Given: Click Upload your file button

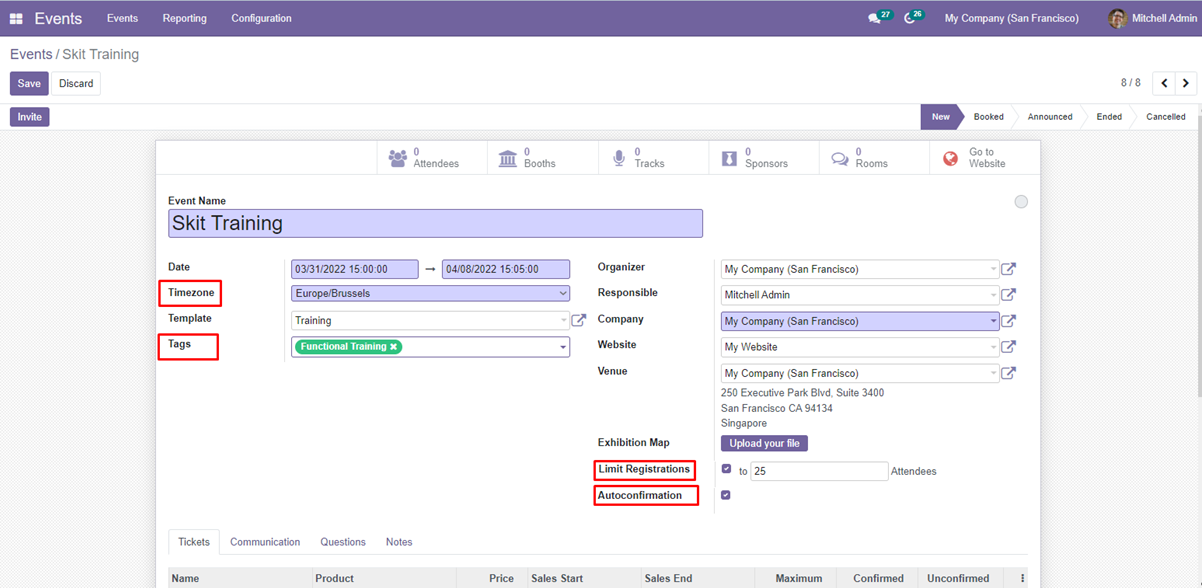Looking at the screenshot, I should (x=764, y=443).
